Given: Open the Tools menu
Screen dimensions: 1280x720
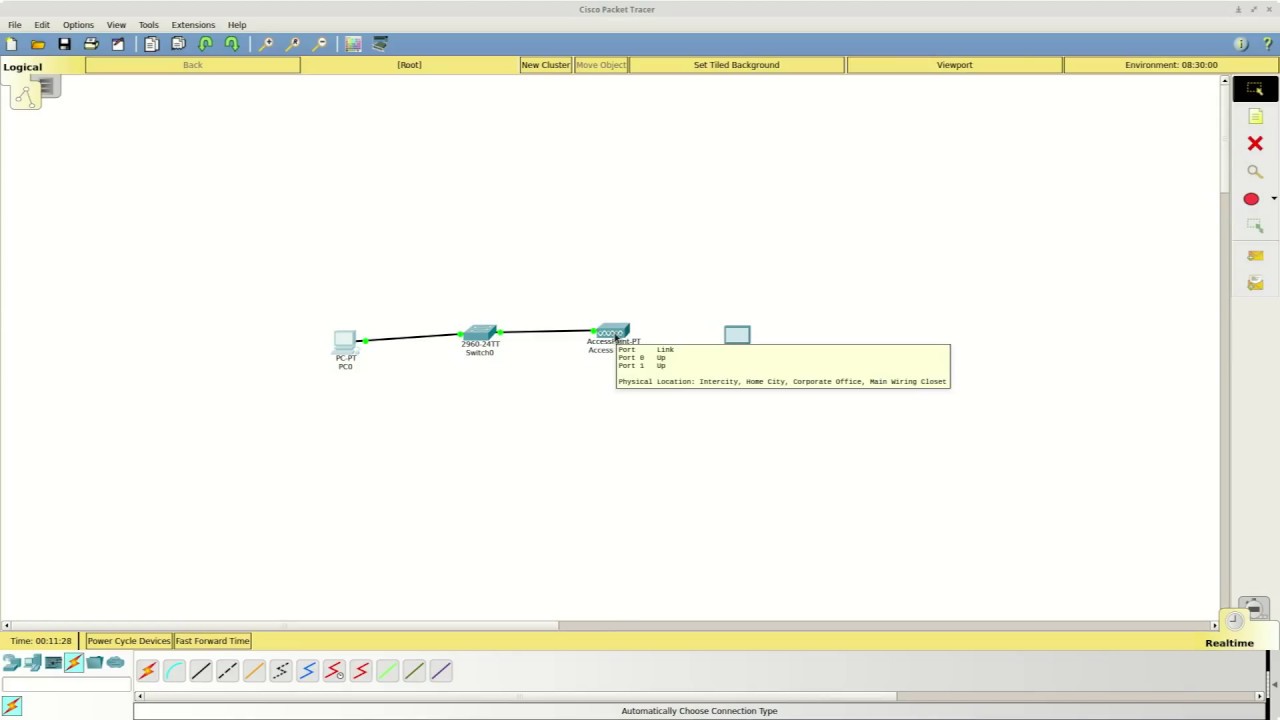Looking at the screenshot, I should pos(148,25).
